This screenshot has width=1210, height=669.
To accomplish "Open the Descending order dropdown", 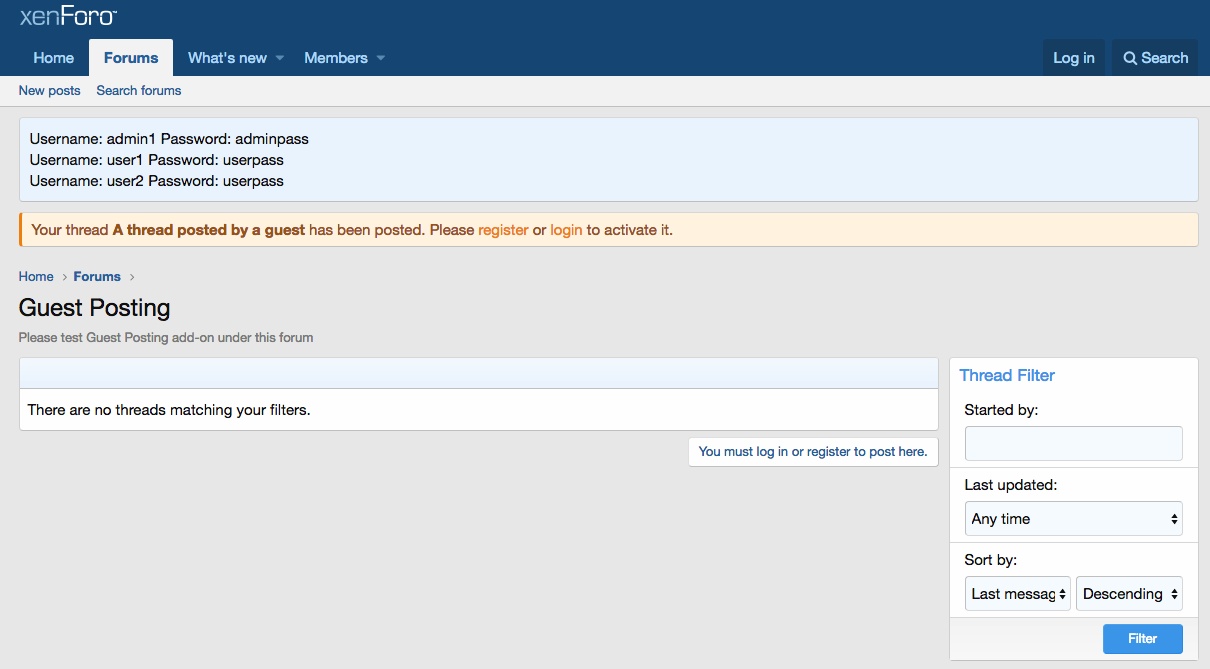I will [x=1129, y=594].
